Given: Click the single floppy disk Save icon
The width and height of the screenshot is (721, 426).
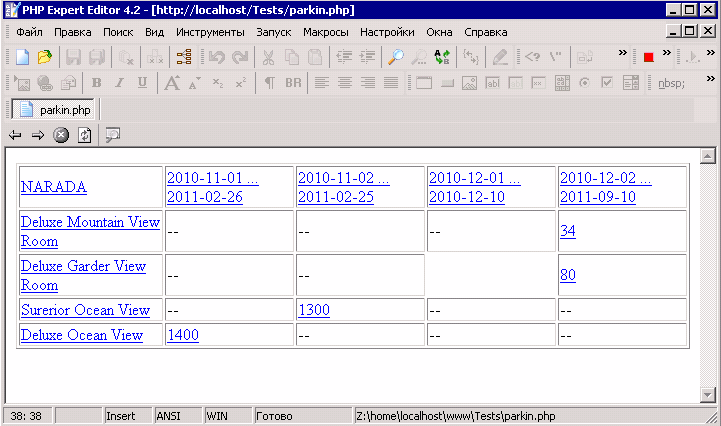Looking at the screenshot, I should tap(73, 57).
